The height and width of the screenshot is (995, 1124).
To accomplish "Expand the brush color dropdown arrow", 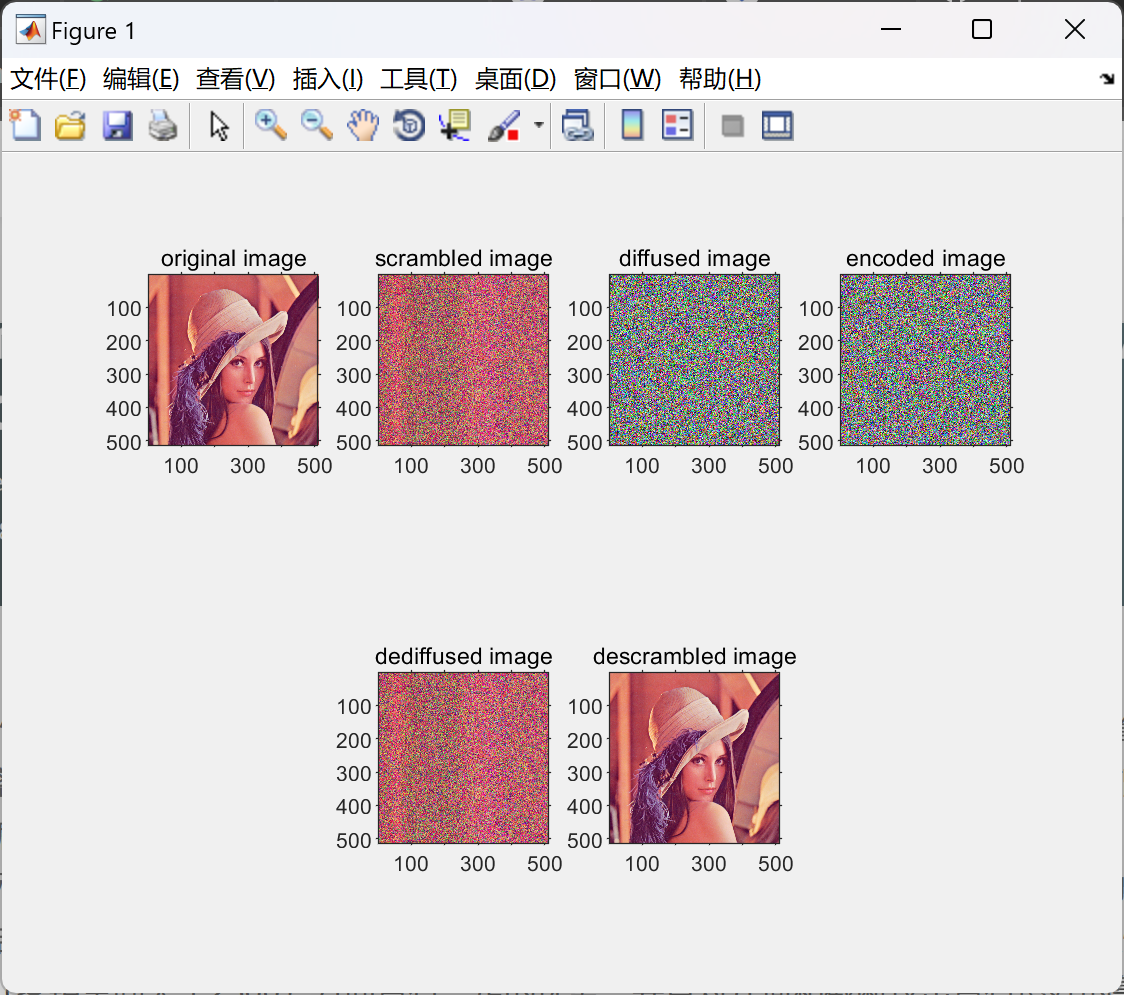I will [538, 125].
